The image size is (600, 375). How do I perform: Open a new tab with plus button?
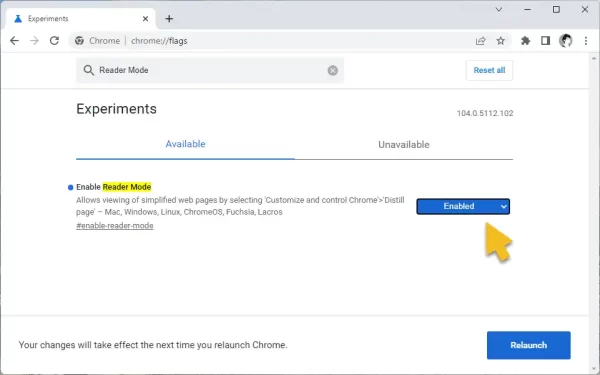click(169, 19)
